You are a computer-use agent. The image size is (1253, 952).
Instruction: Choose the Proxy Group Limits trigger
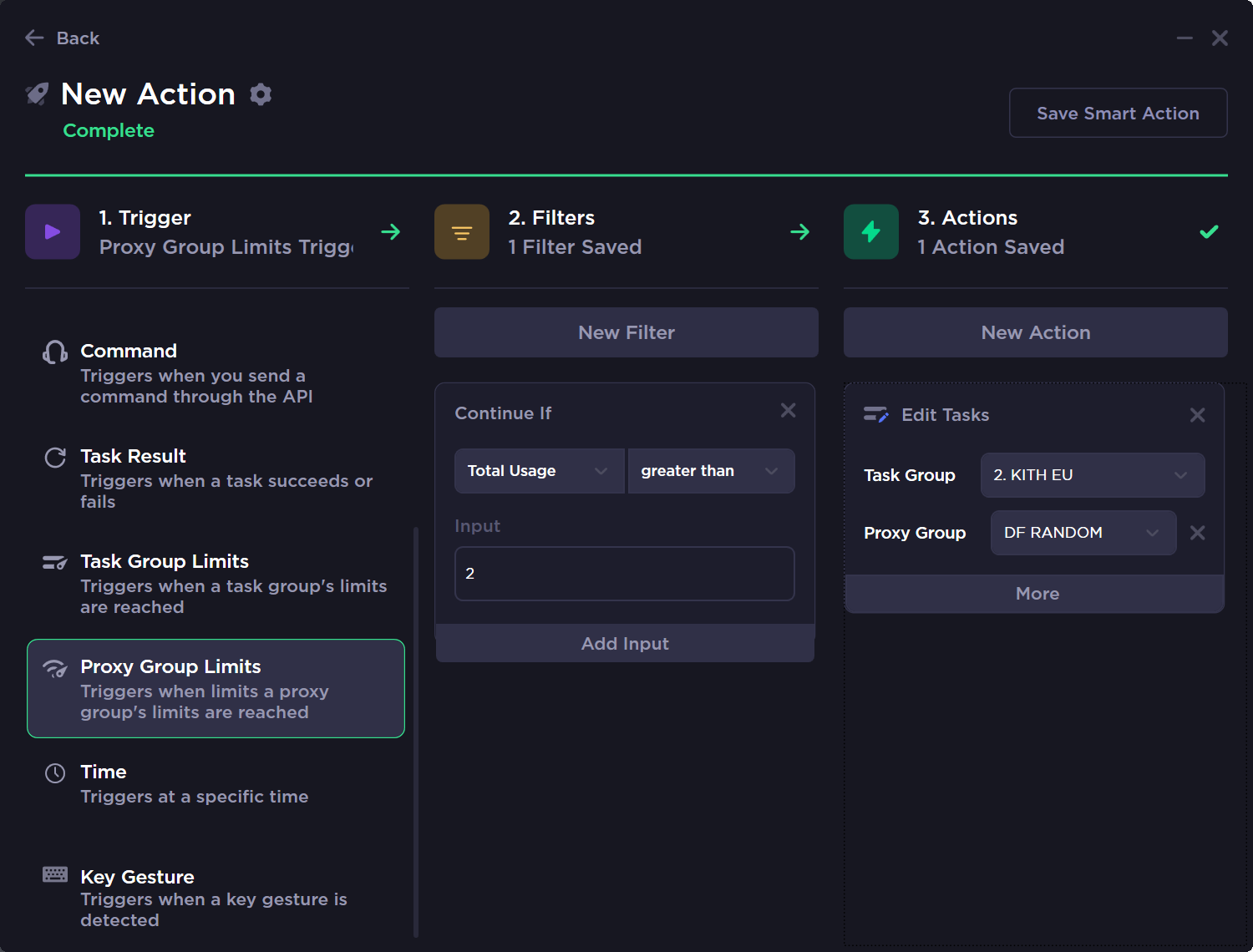point(216,689)
